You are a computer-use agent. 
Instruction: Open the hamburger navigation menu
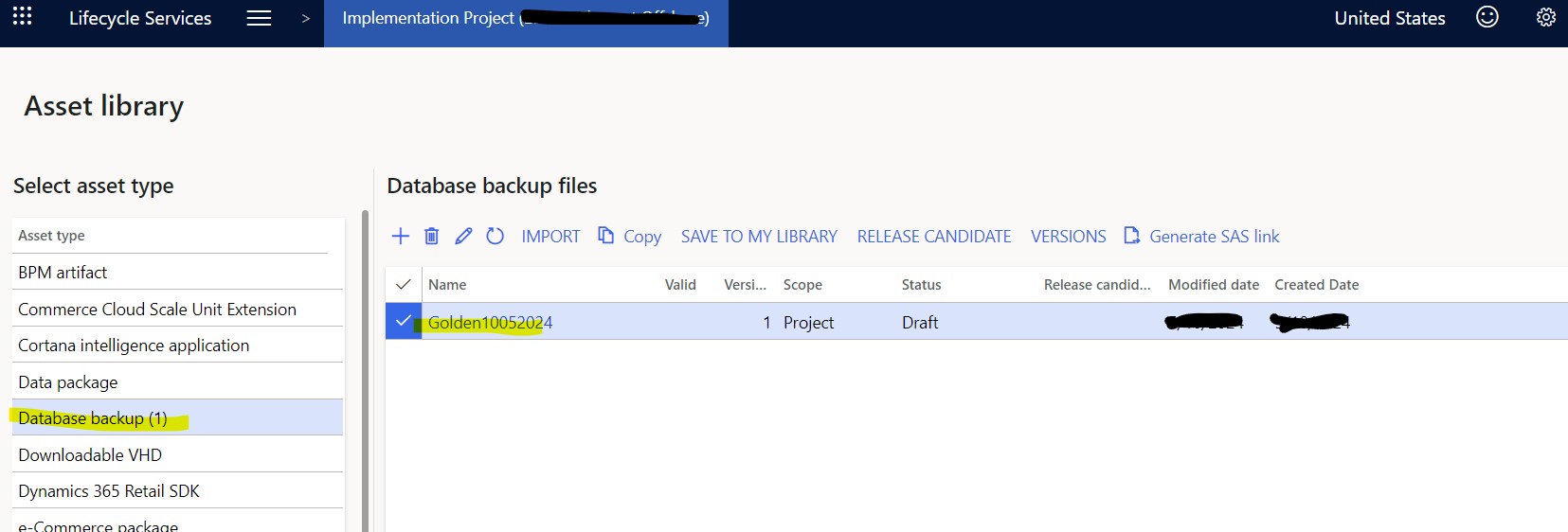pyautogui.click(x=259, y=18)
